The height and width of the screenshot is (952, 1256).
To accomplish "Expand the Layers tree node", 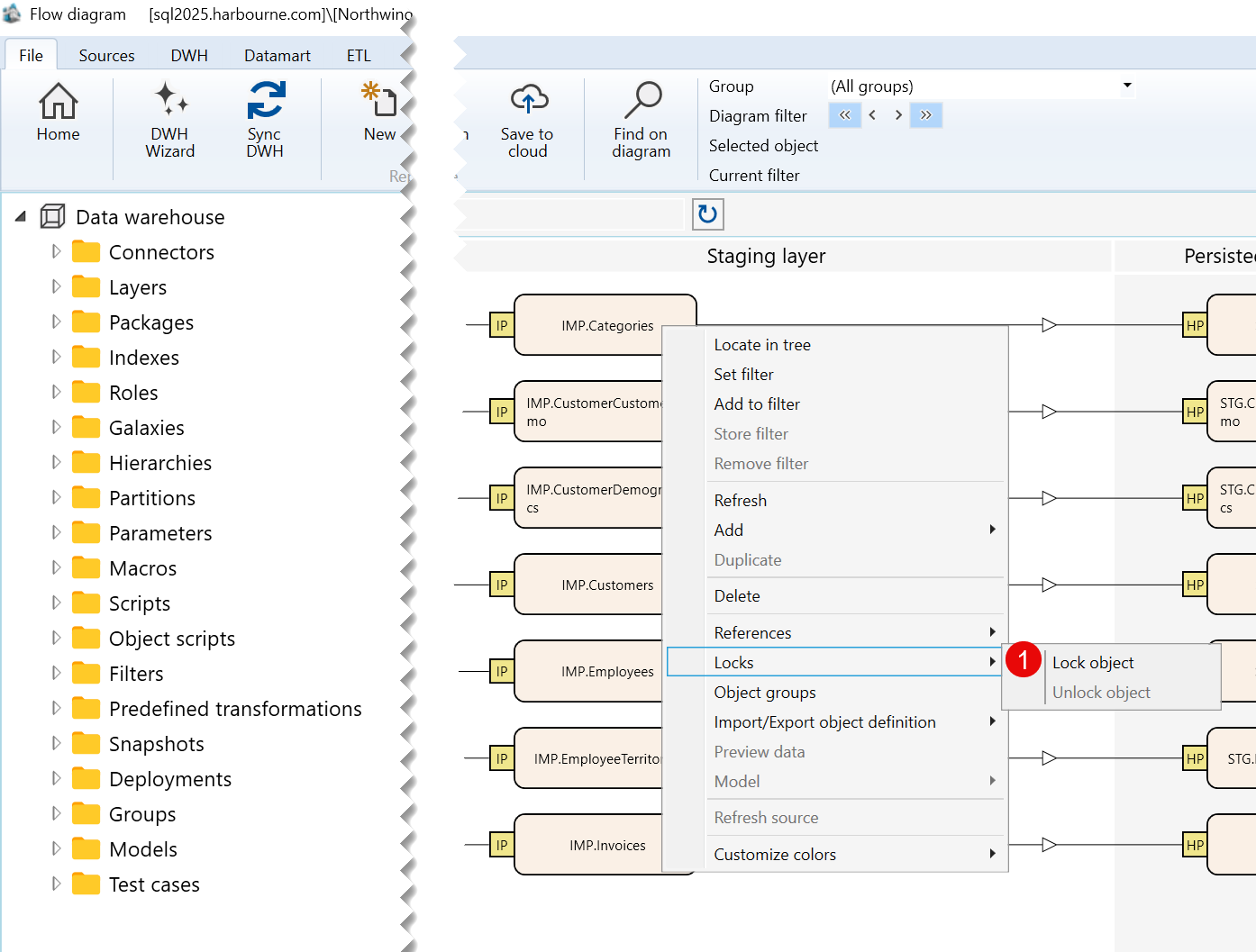I will click(56, 286).
